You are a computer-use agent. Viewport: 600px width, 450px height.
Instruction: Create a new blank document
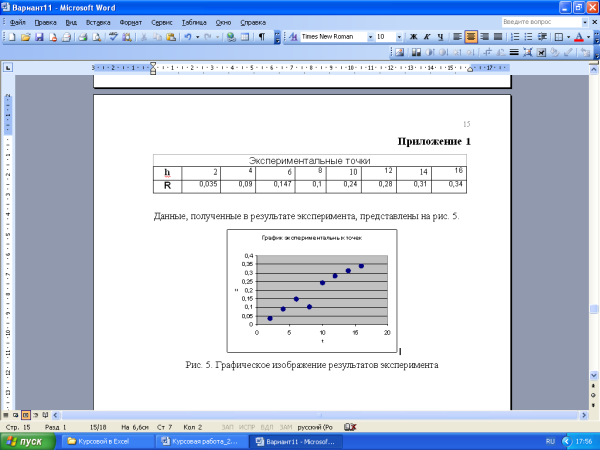pyautogui.click(x=11, y=37)
